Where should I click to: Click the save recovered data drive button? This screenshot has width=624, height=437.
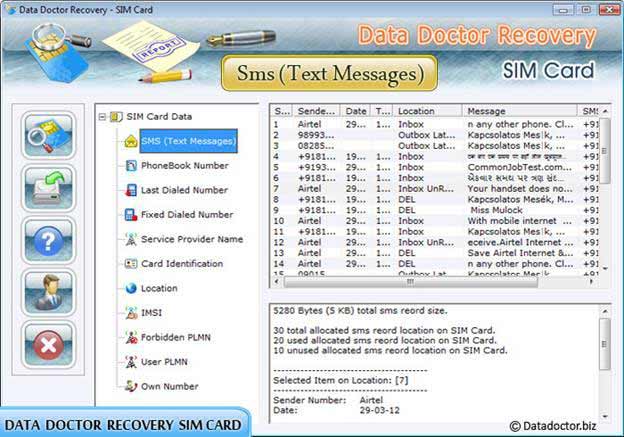click(48, 188)
